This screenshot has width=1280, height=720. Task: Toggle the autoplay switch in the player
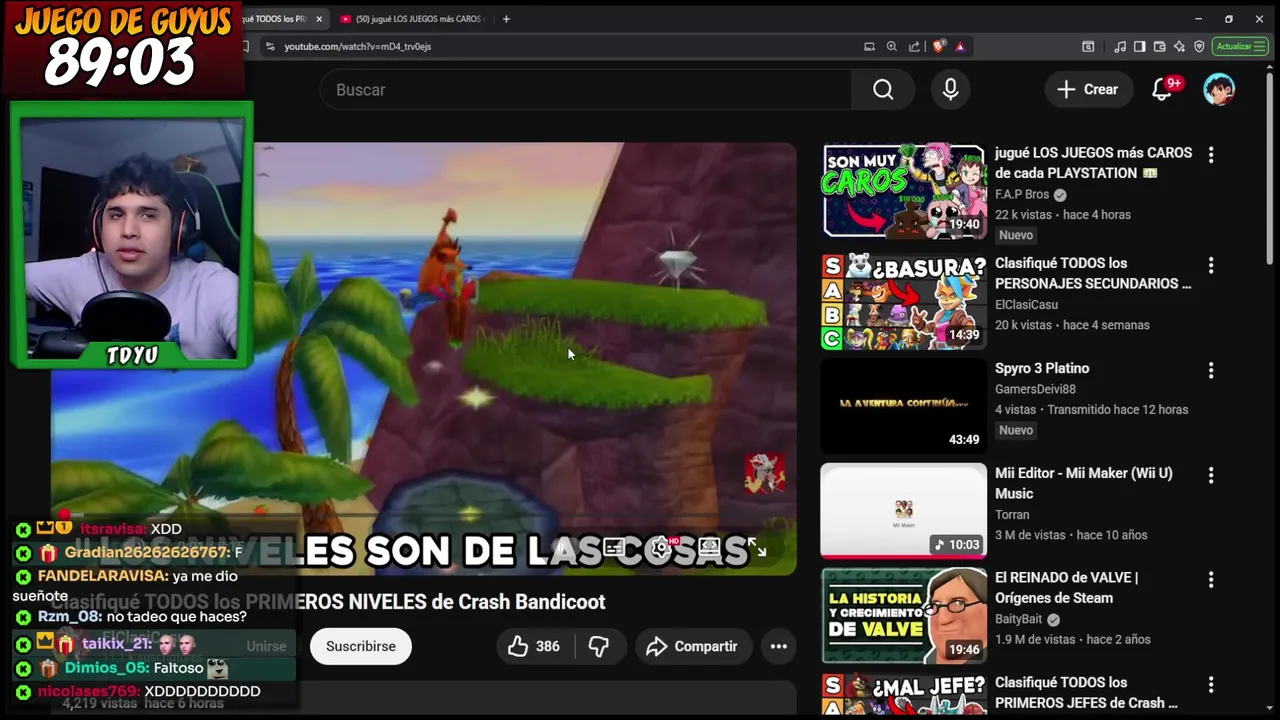tap(566, 548)
